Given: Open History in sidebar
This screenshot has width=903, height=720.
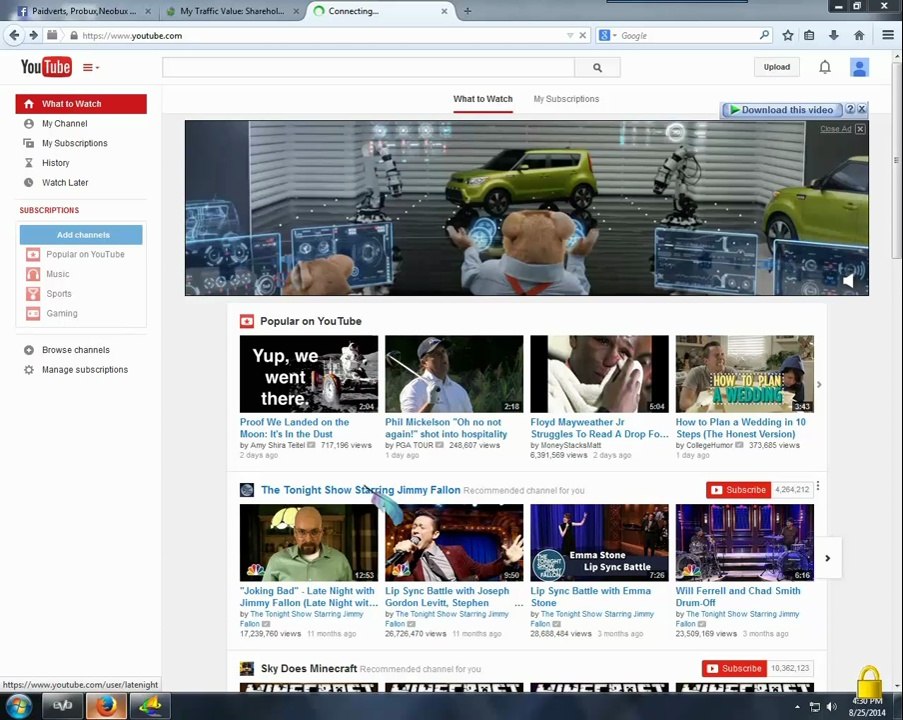Looking at the screenshot, I should 55,163.
